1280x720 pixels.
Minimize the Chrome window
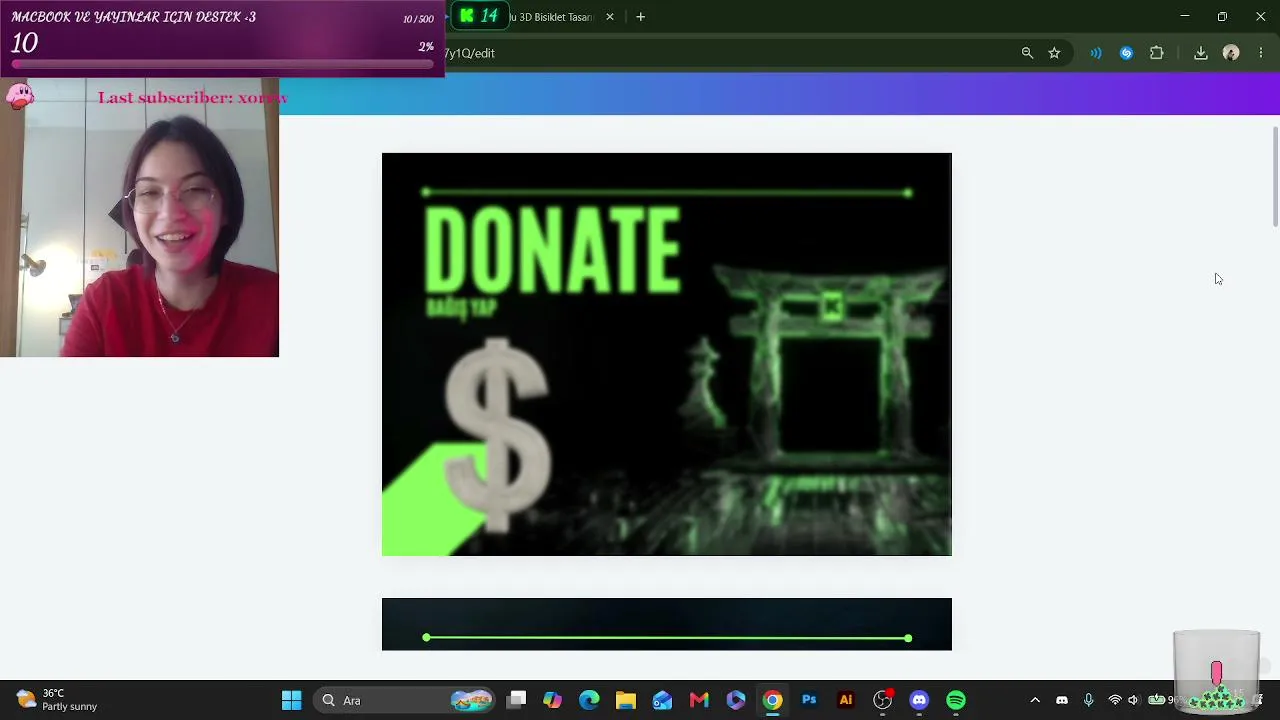[x=1185, y=17]
